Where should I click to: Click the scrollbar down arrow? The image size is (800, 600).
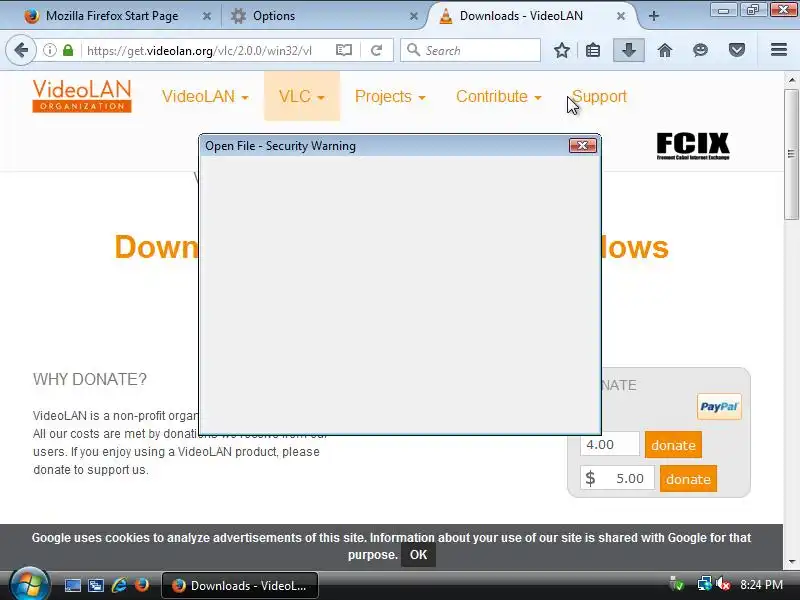point(791,562)
